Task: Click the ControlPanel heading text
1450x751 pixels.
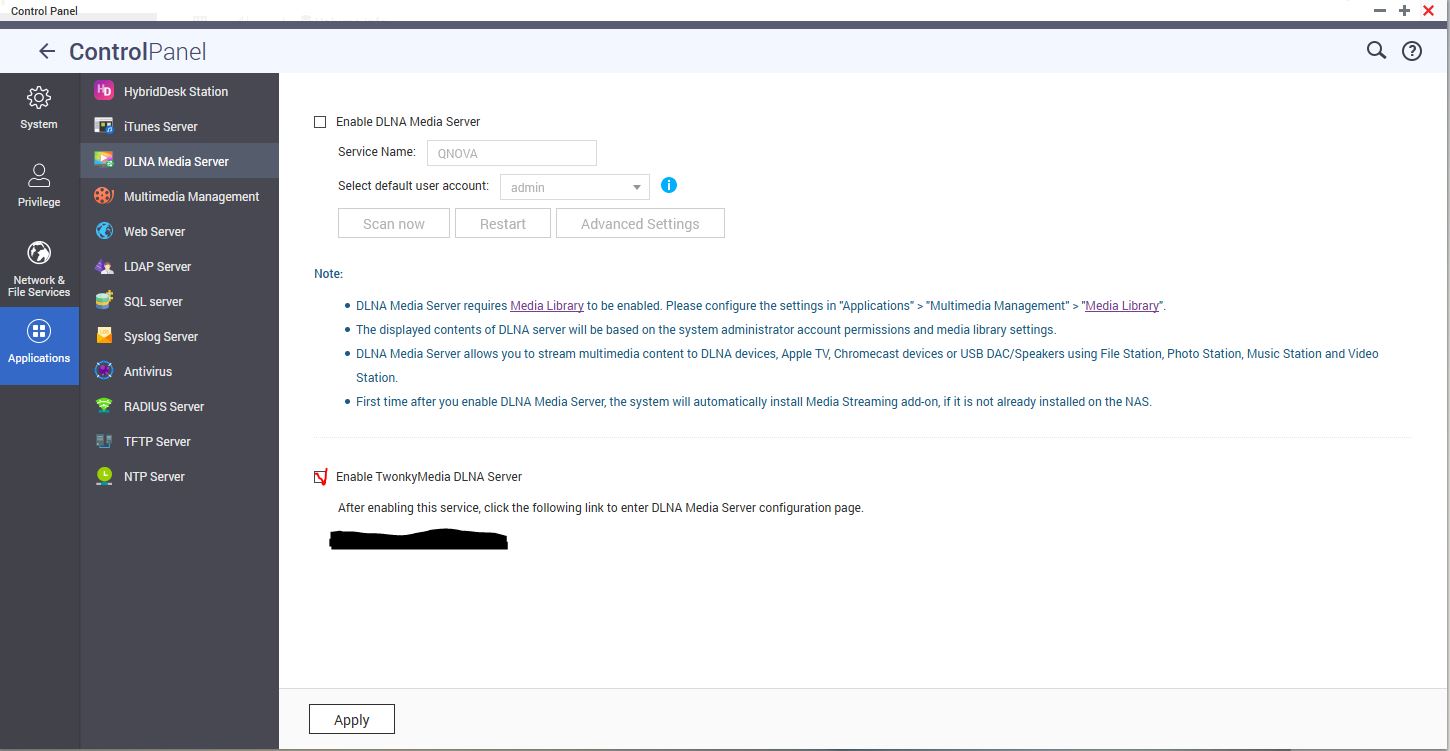Action: 138,52
